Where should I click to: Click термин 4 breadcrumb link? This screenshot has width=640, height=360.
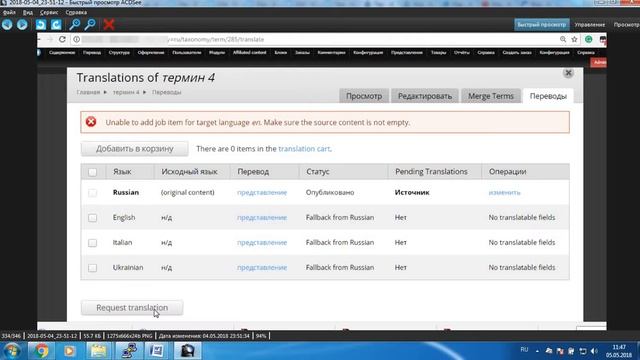tap(126, 92)
